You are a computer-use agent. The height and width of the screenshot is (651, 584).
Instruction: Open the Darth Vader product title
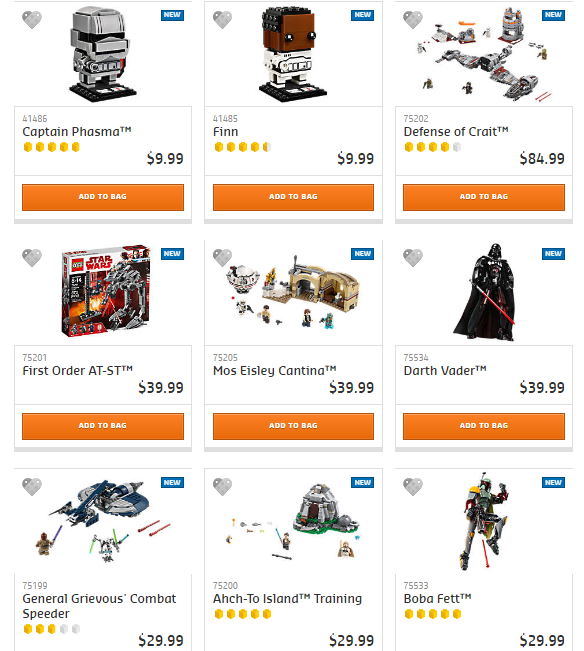[x=445, y=370]
